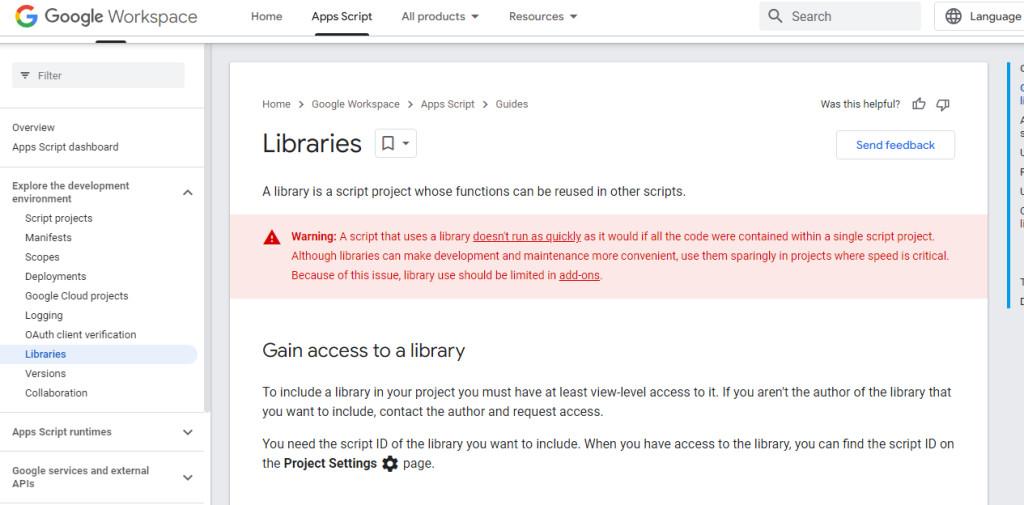Screen dimensions: 1024x505
Task: Open the All products dropdown
Action: pyautogui.click(x=440, y=16)
